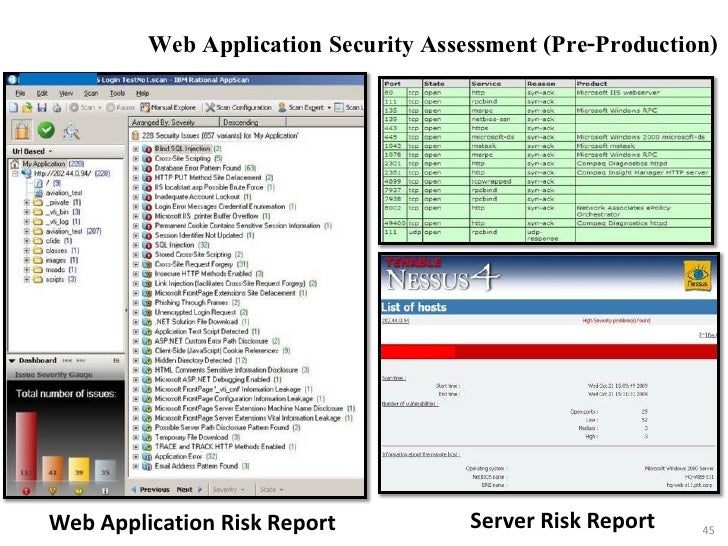Select Hidden Directory Detected issue icon
The width and height of the screenshot is (728, 546).
(147, 360)
